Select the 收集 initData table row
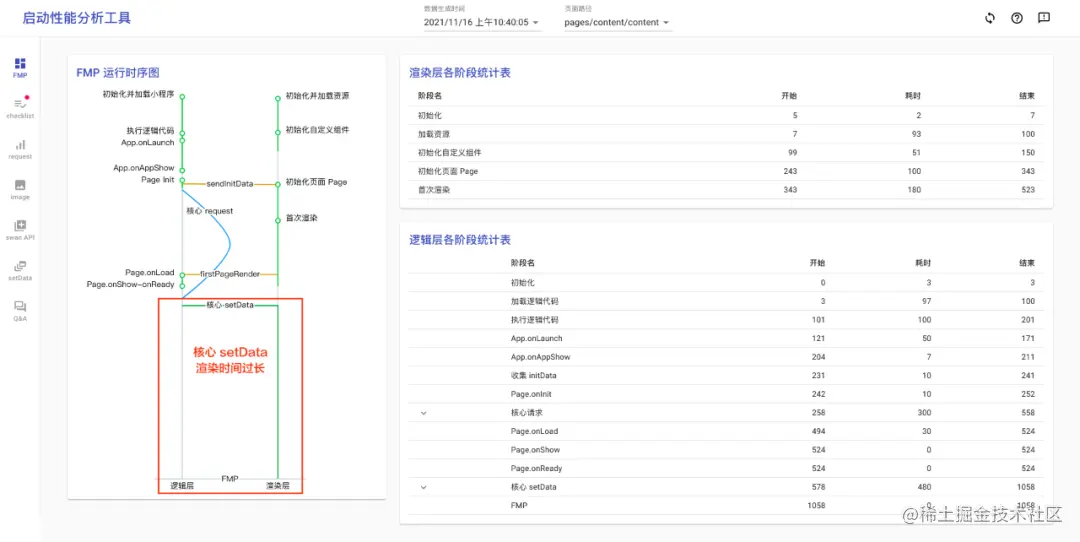This screenshot has height=542, width=1080. tap(726, 375)
